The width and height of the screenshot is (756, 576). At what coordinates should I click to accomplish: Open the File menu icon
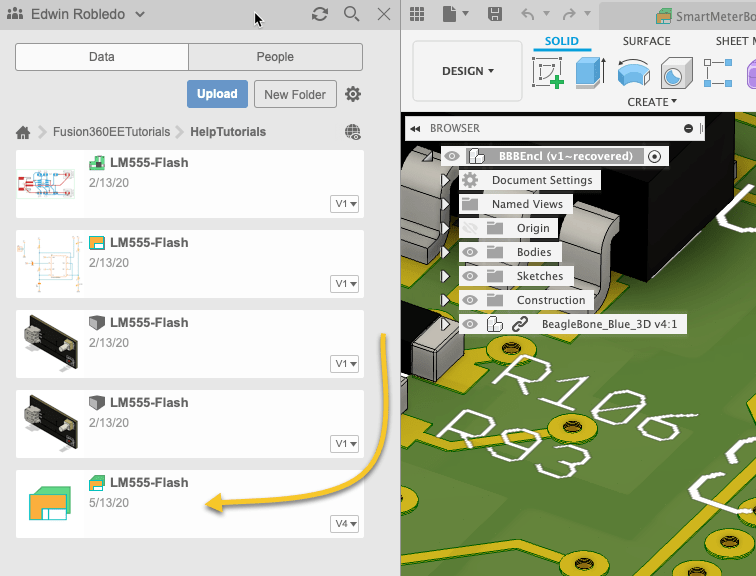(x=449, y=14)
